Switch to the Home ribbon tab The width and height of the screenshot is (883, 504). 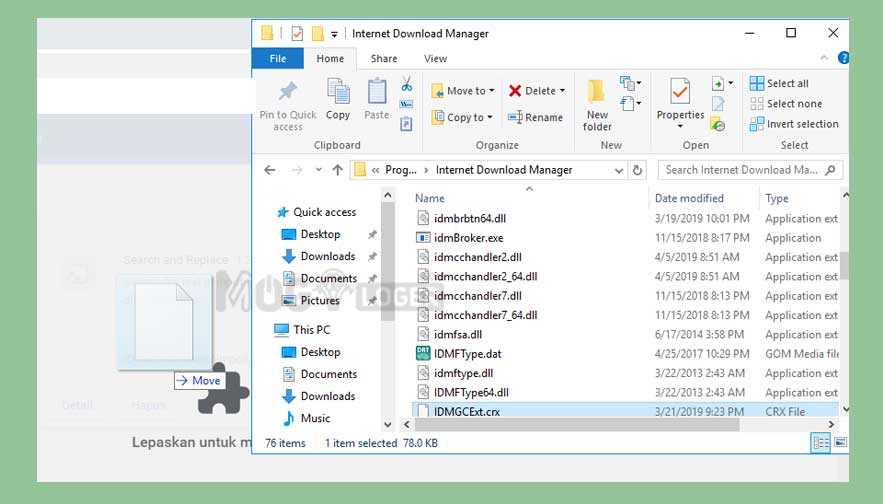tap(330, 59)
